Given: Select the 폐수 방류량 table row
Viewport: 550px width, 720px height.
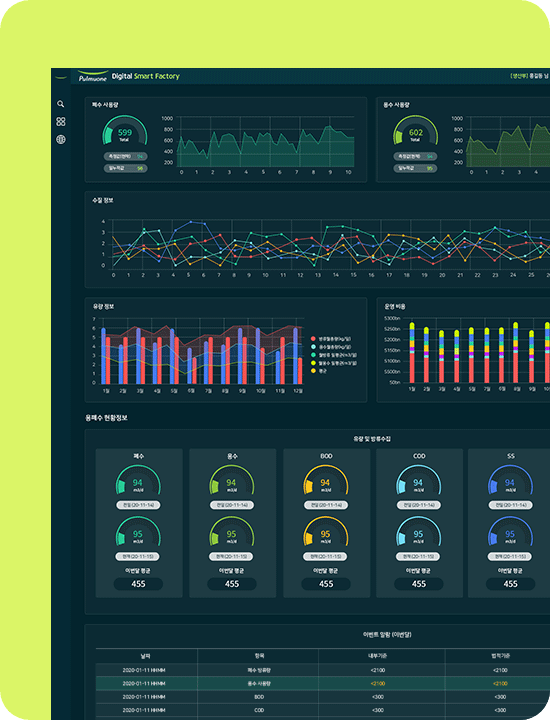Looking at the screenshot, I should point(323,670).
